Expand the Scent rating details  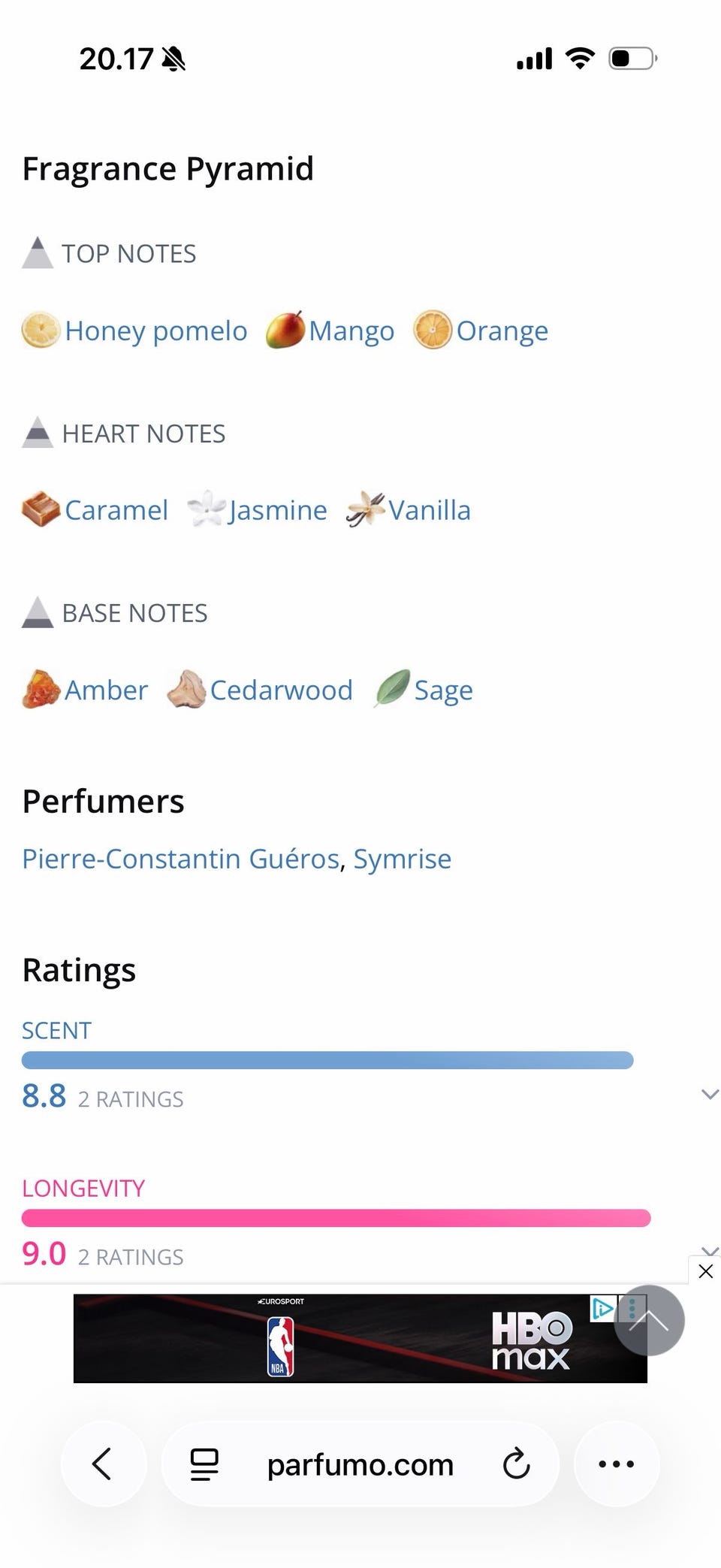click(709, 1094)
